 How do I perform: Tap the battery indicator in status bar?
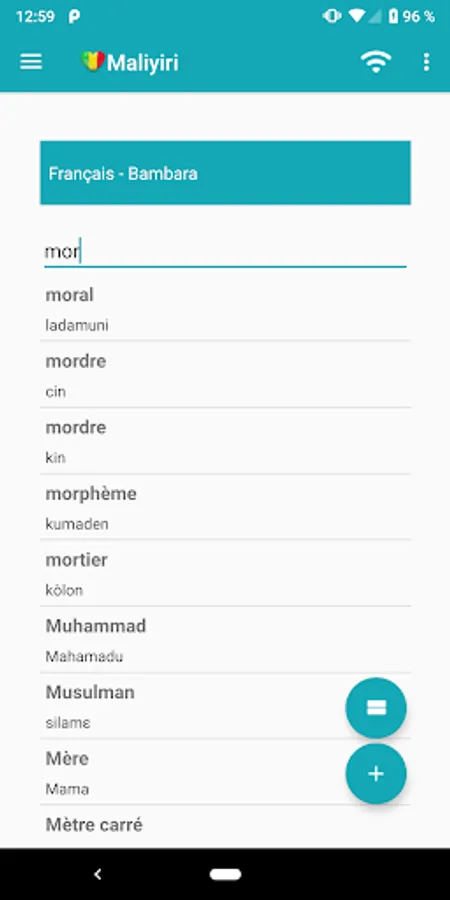(393, 17)
